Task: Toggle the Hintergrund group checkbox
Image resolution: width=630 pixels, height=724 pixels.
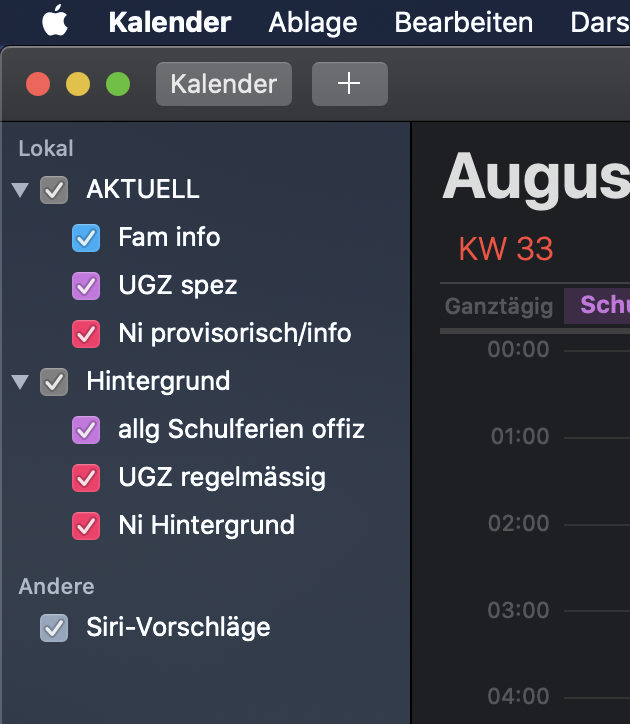Action: pyautogui.click(x=54, y=382)
